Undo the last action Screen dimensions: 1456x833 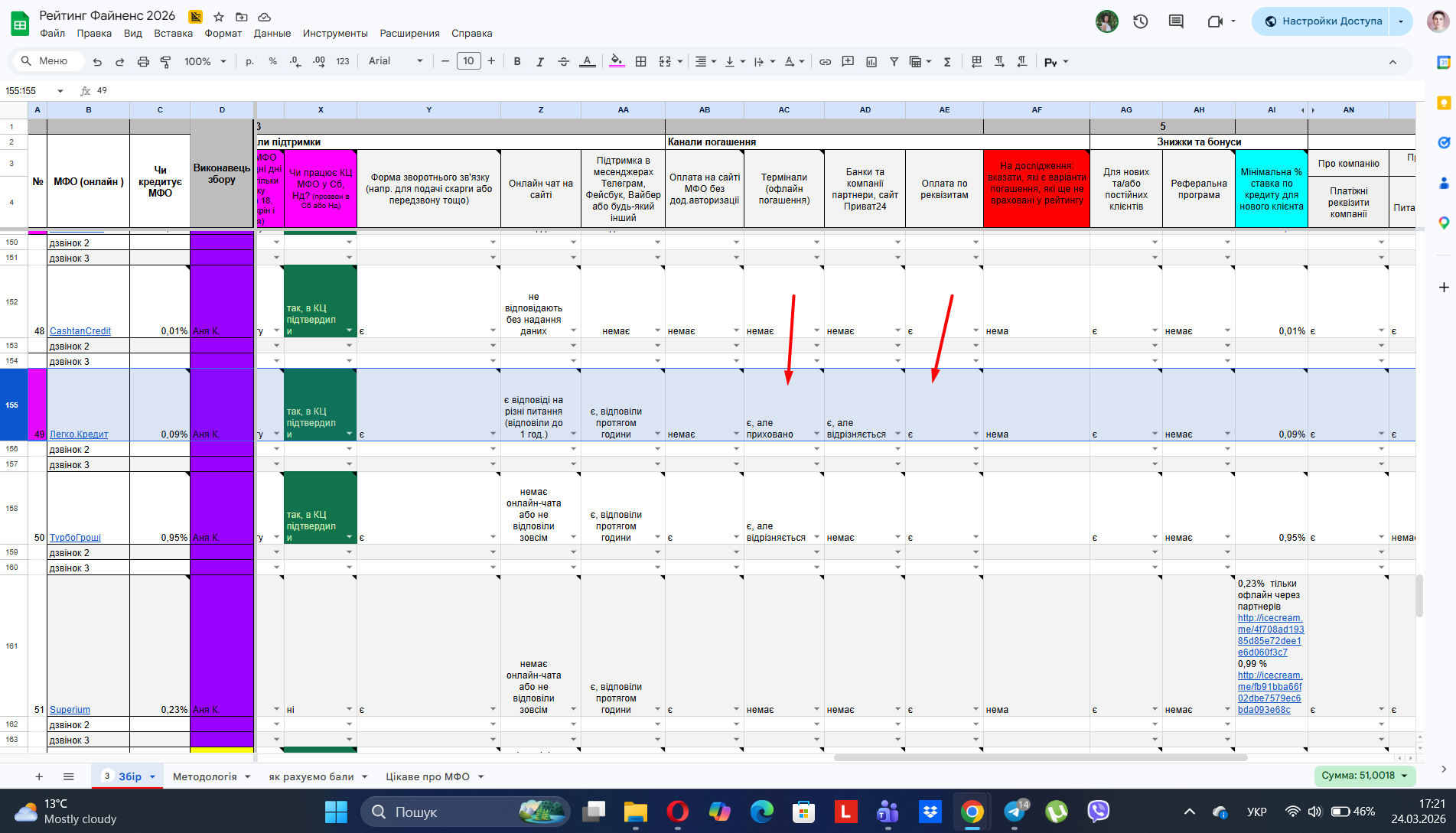pyautogui.click(x=97, y=62)
